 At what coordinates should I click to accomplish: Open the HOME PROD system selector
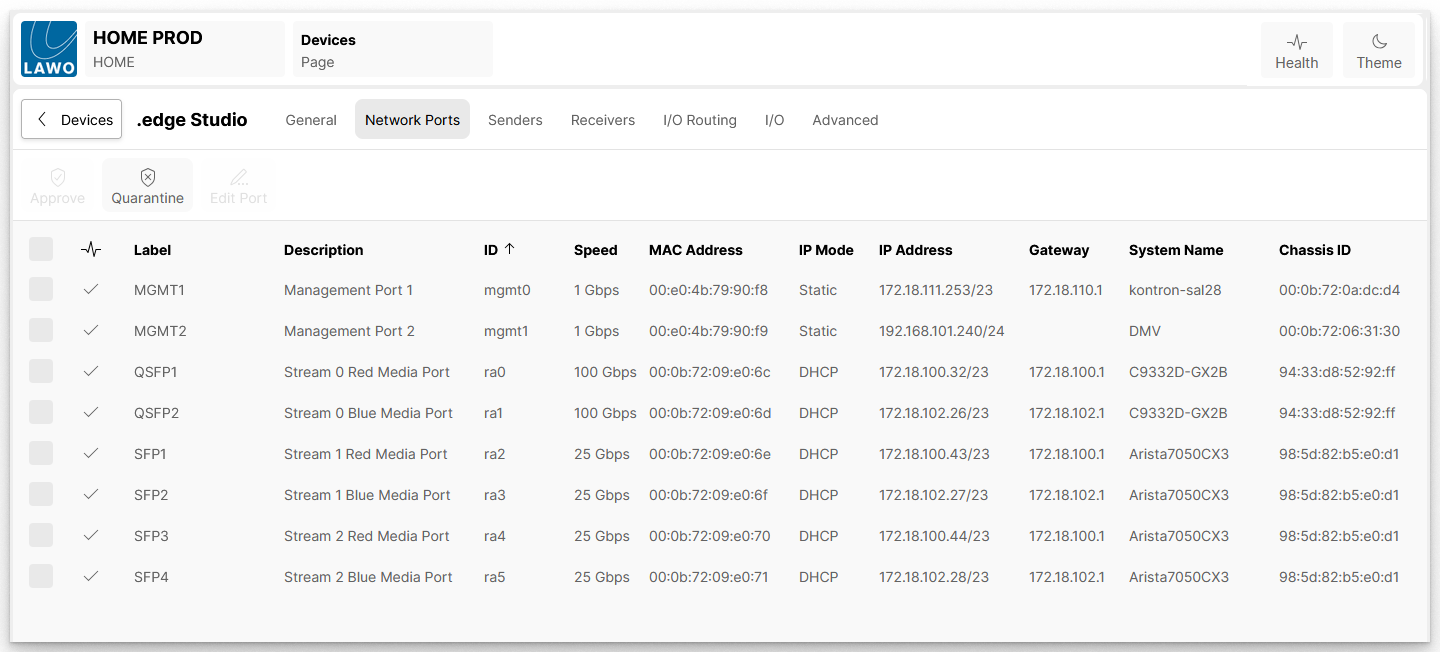click(x=184, y=49)
